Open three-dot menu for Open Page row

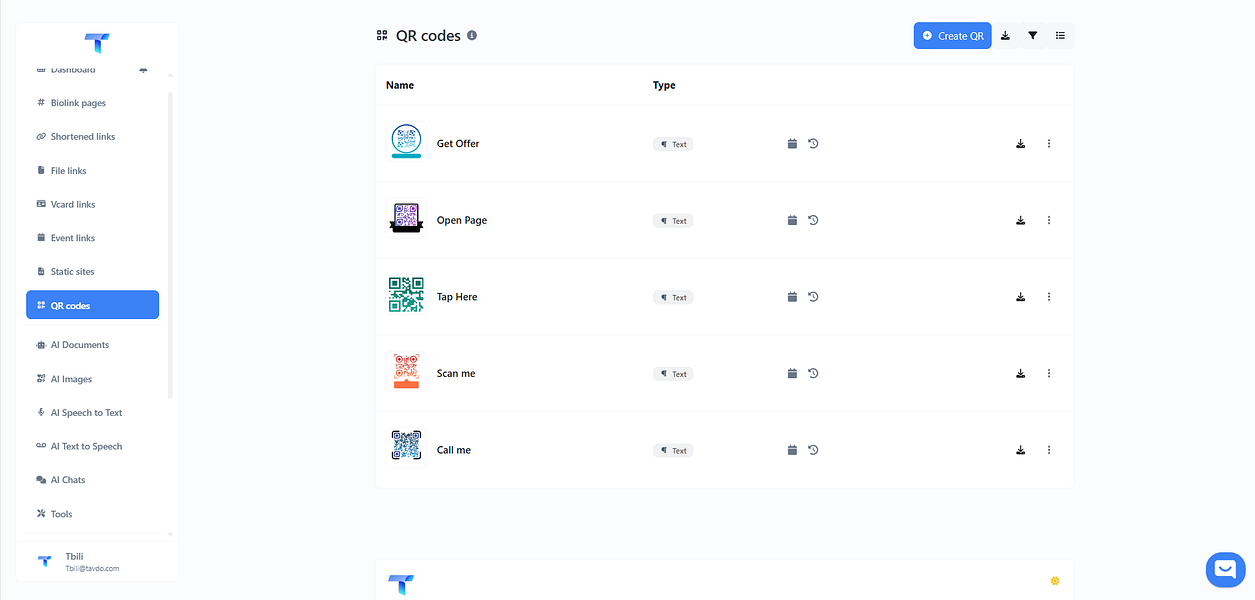pos(1048,220)
